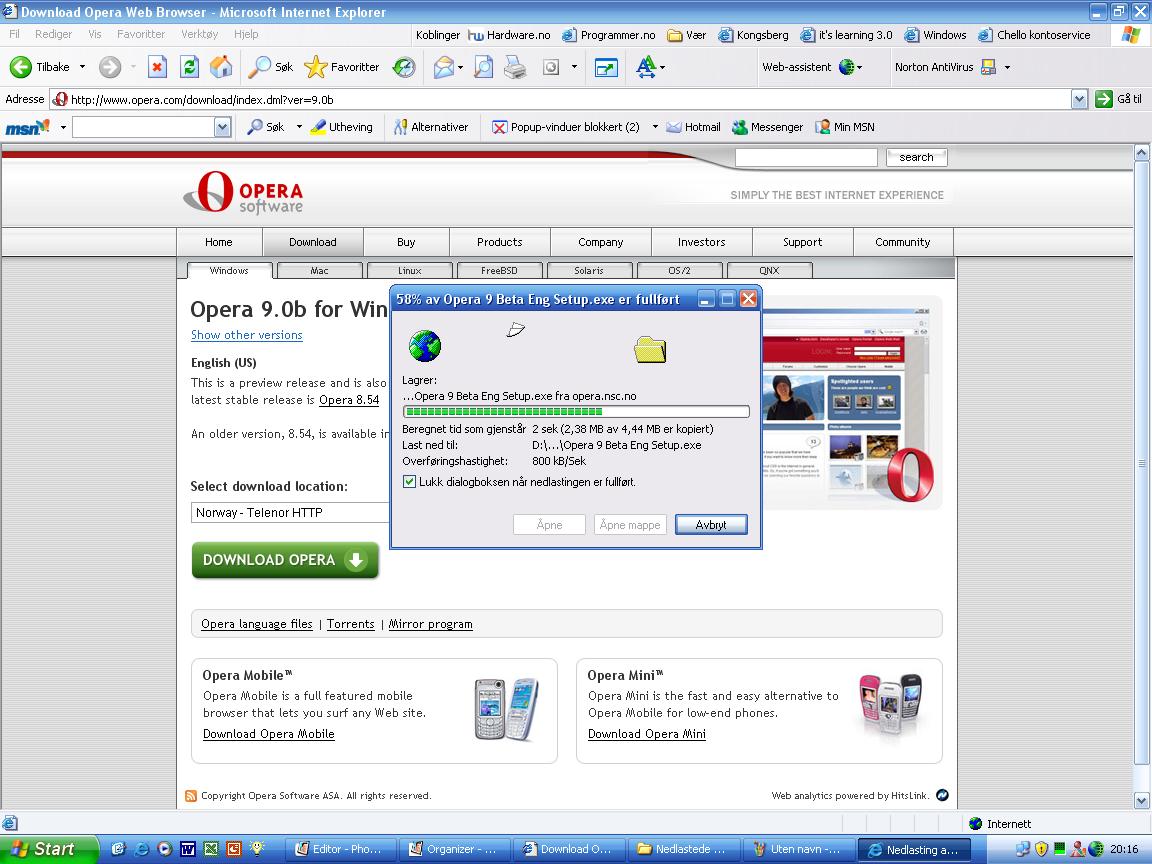The height and width of the screenshot is (864, 1152).
Task: Open the mail icon dropdown arrow
Action: [x=461, y=68]
